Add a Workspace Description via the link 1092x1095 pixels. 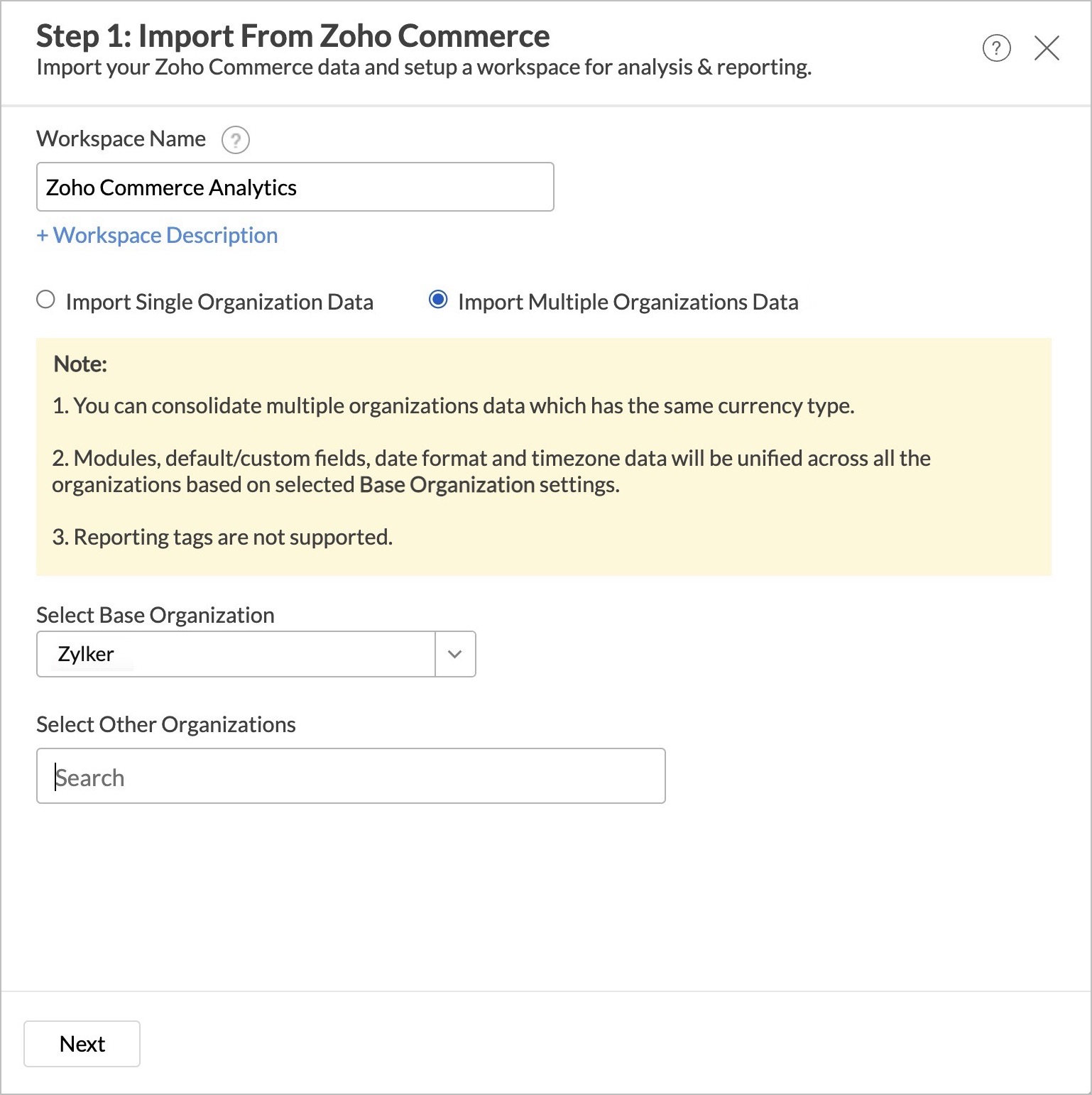click(x=157, y=236)
